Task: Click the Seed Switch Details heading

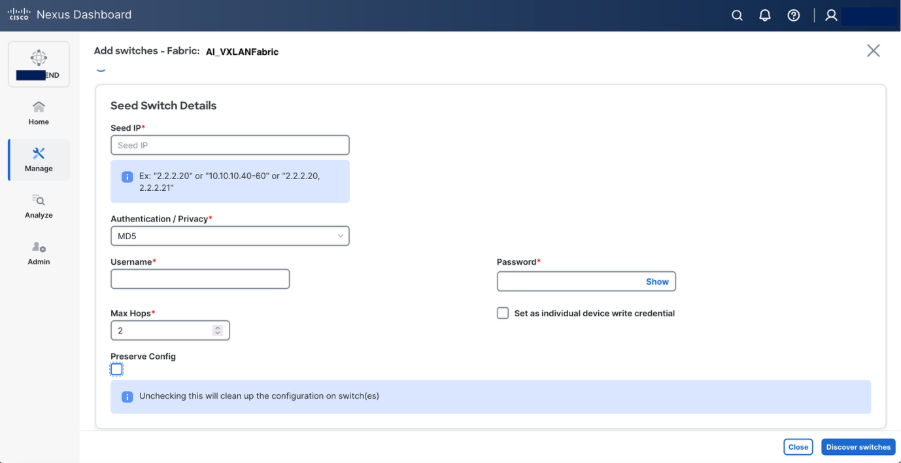Action: click(x=163, y=106)
